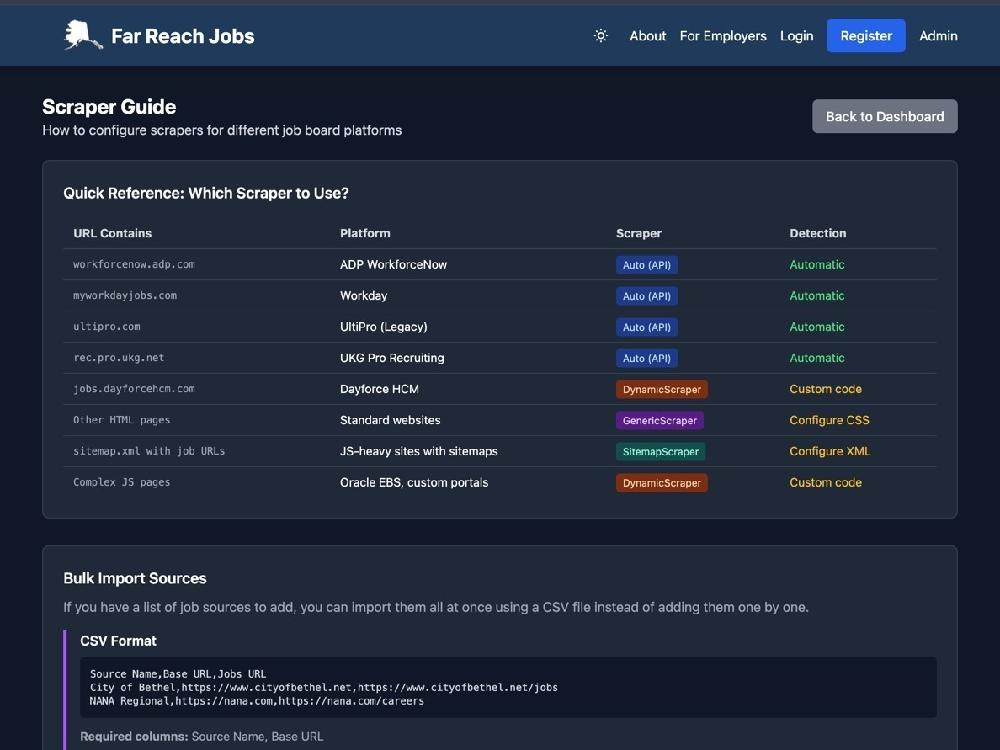
Task: Click workforcenow.adp.com URL cell
Action: 133,265
